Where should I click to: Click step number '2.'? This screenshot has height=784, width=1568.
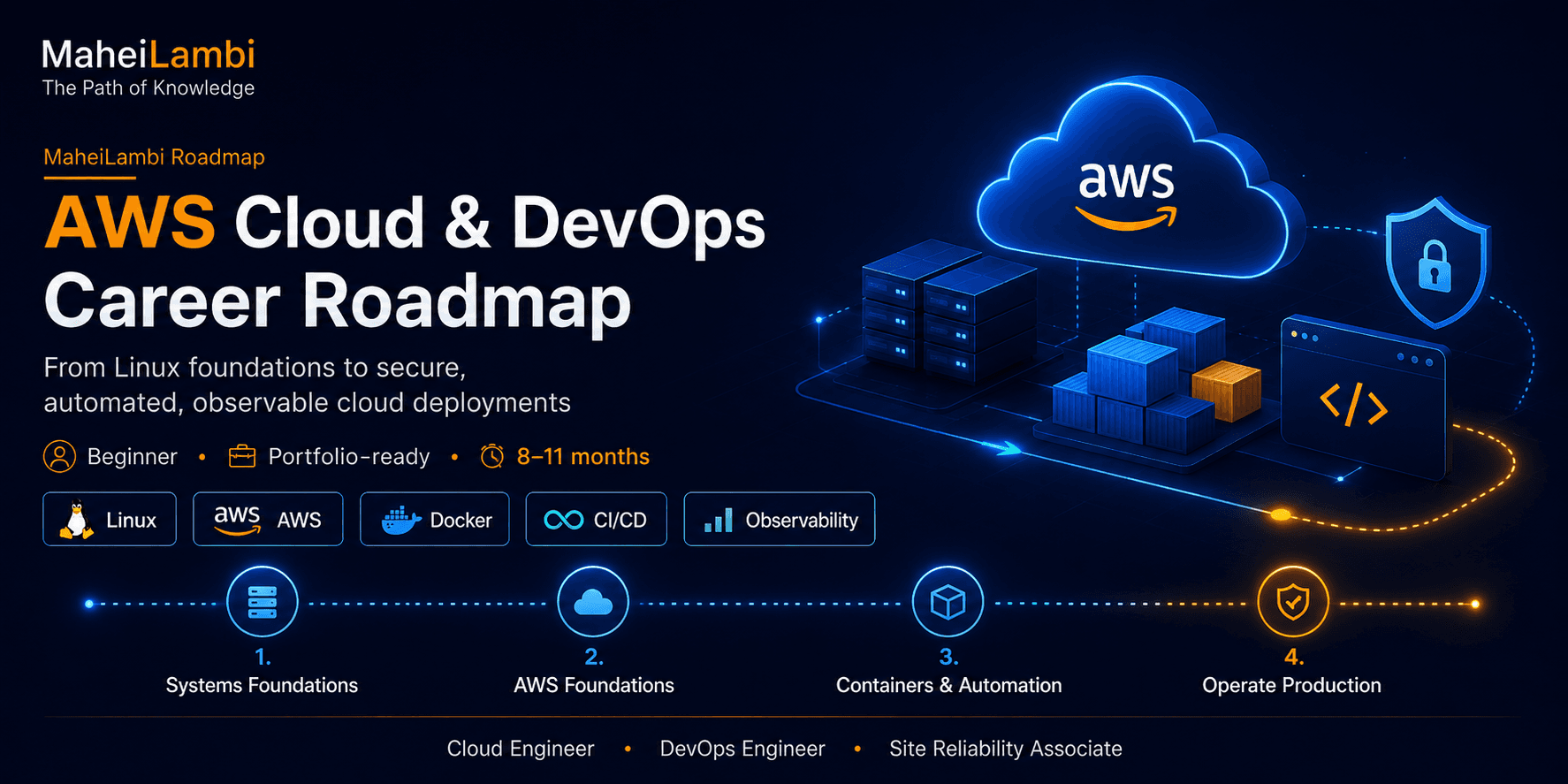(x=593, y=657)
